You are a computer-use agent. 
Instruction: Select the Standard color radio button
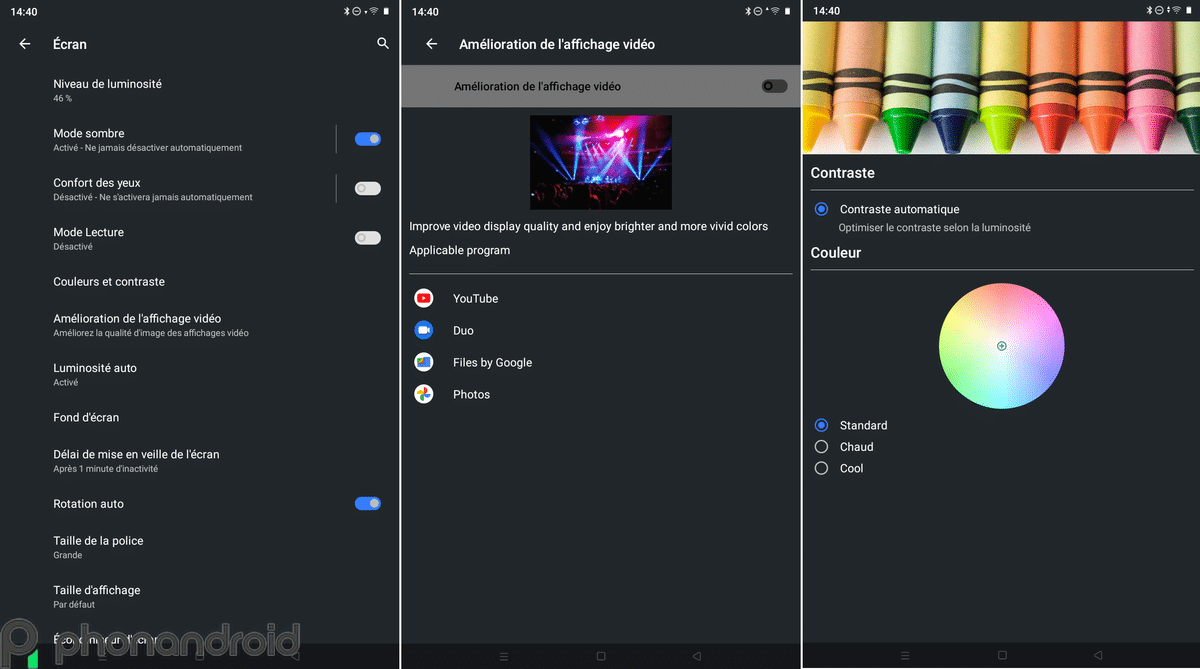(821, 425)
